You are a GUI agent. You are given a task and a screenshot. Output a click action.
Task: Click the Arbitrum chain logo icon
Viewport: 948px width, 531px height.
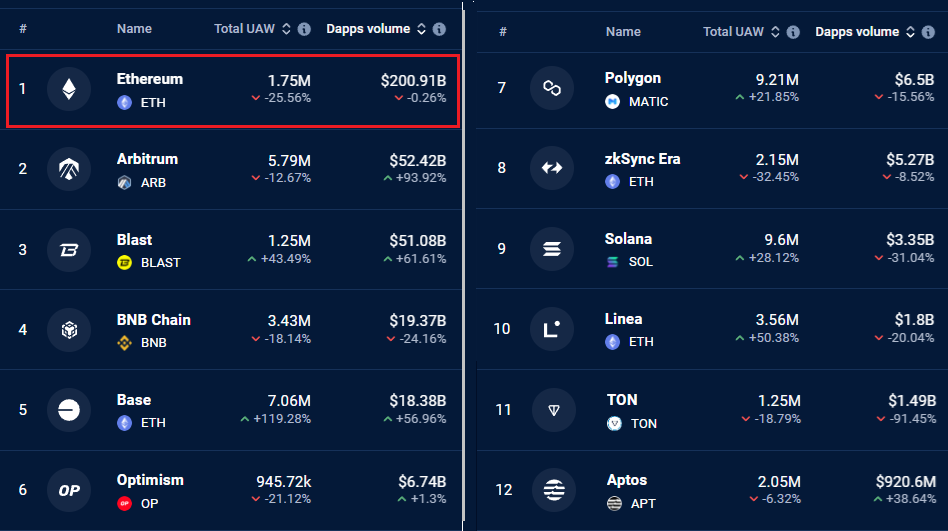69,169
